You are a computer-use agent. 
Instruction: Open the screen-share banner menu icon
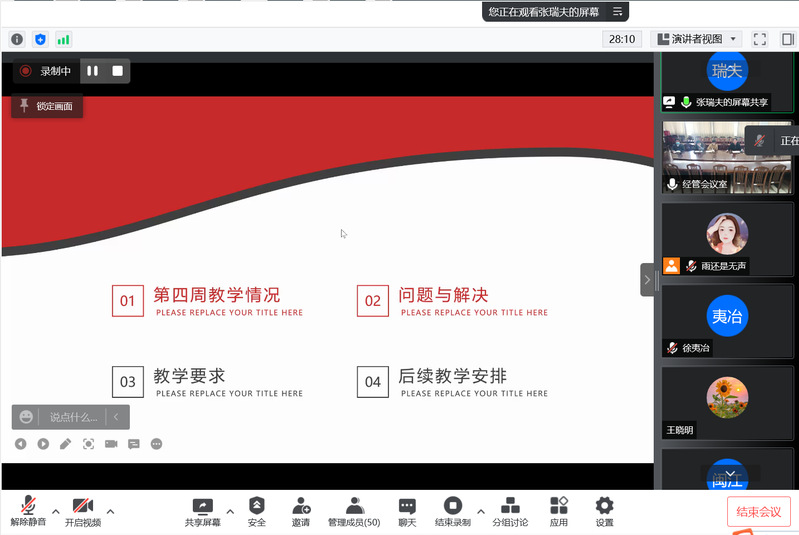pos(618,12)
